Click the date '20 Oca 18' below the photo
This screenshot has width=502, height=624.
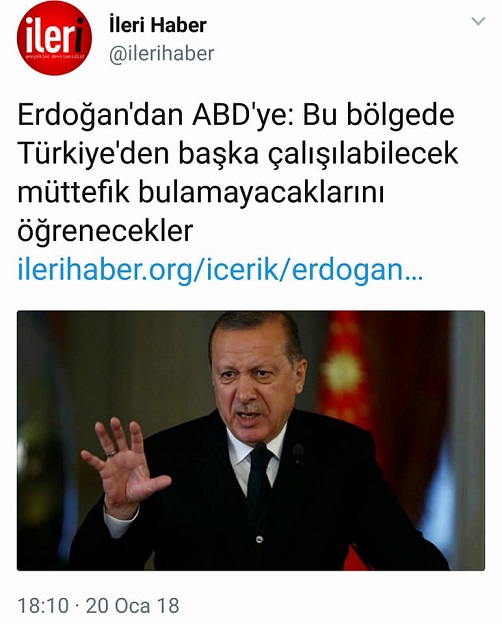click(133, 606)
